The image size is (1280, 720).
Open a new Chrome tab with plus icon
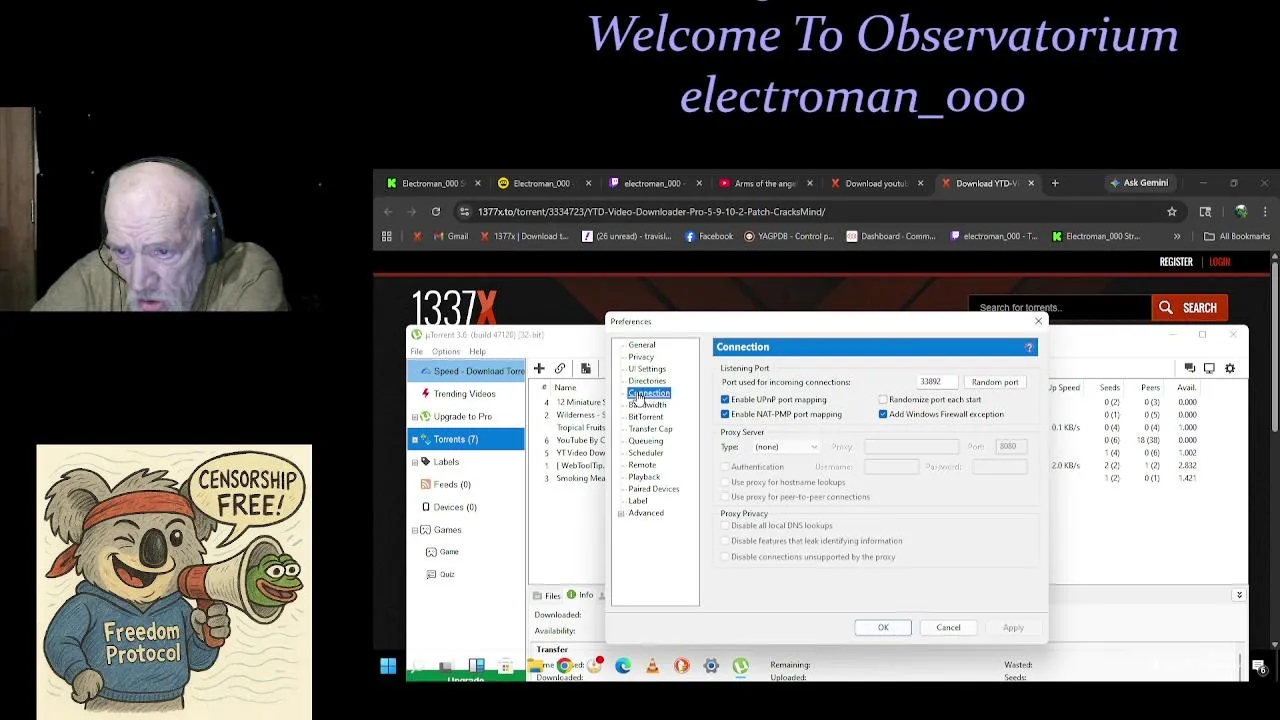pos(1054,183)
